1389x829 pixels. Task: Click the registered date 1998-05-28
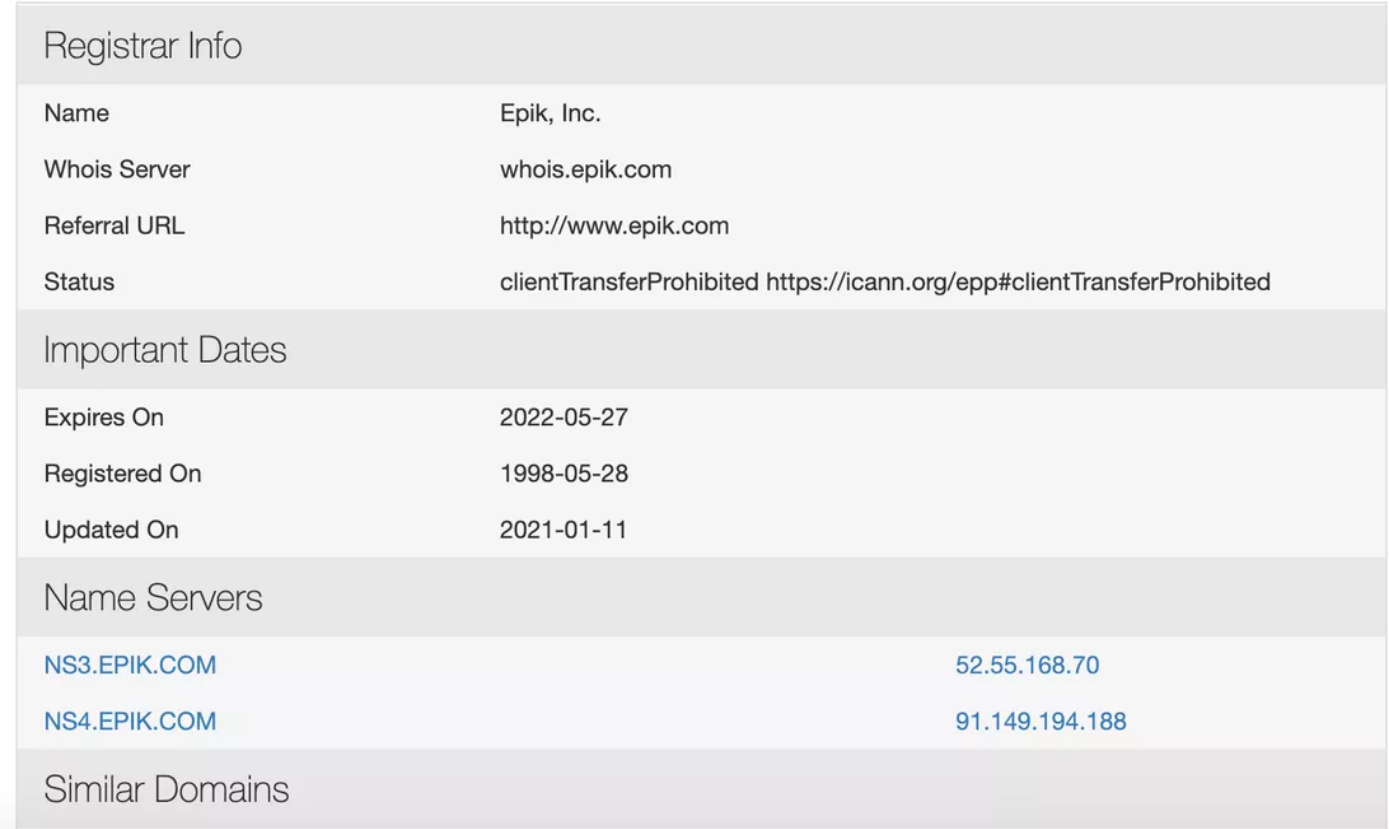[564, 473]
